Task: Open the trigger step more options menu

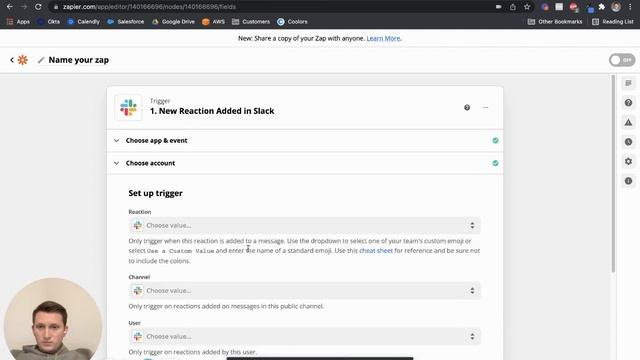Action: click(485, 107)
